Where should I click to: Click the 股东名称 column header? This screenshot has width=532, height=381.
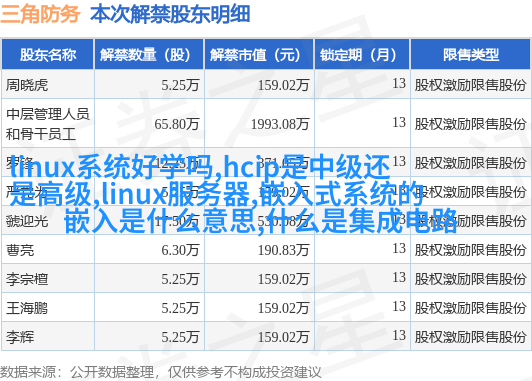pos(48,55)
